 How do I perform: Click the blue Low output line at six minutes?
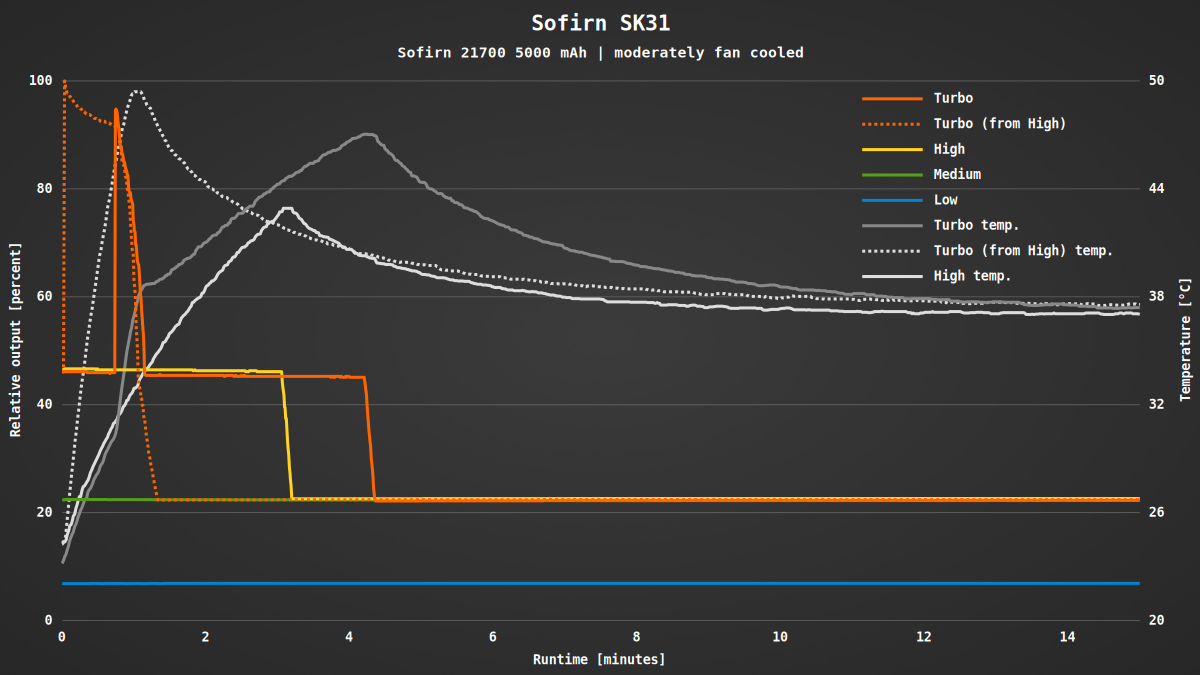(x=493, y=583)
